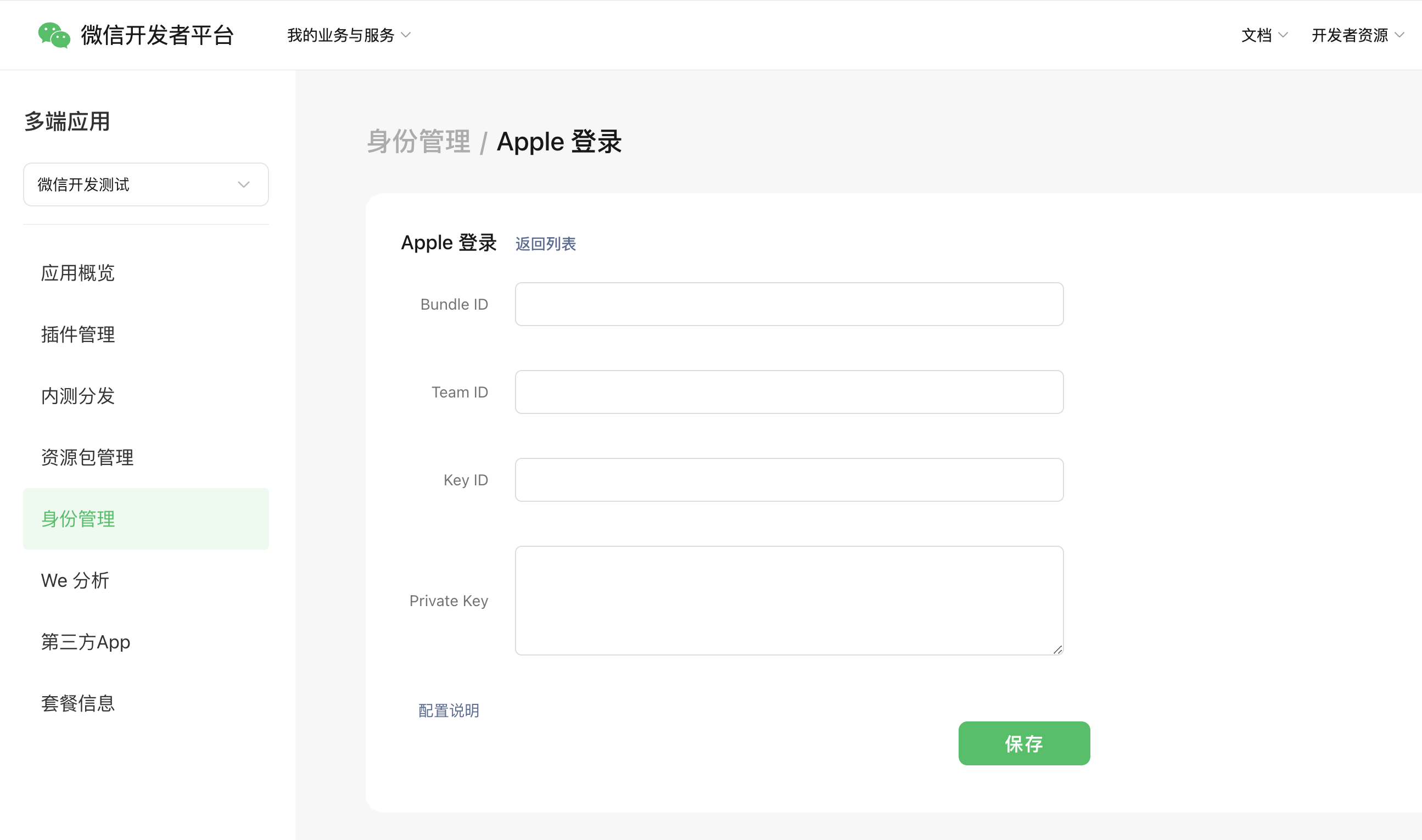Click the green 保存 button
The height and width of the screenshot is (840, 1422).
(x=1024, y=743)
